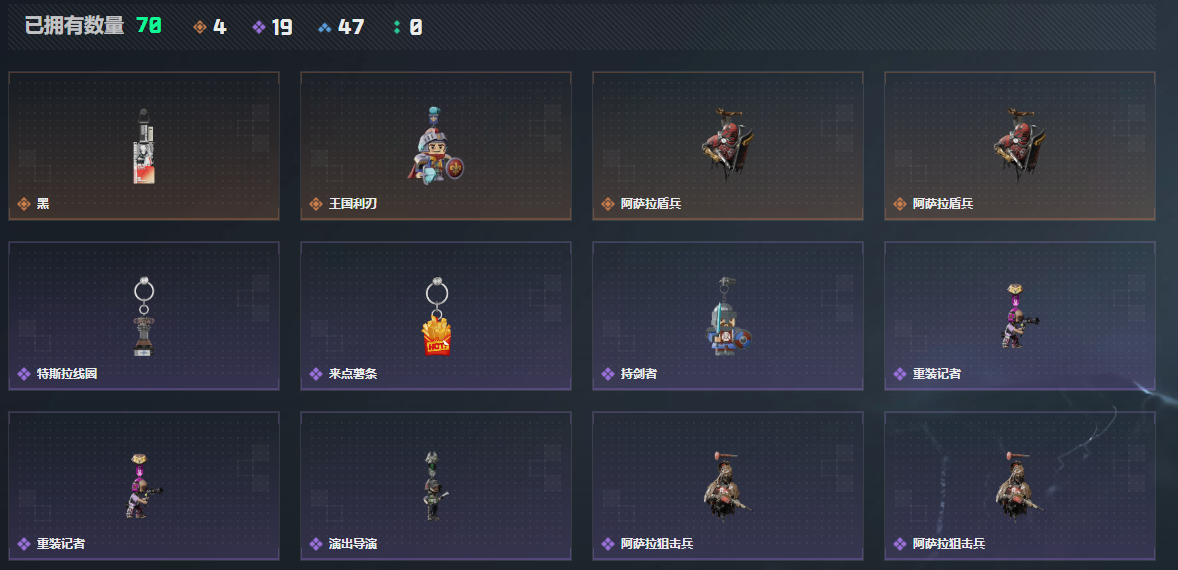The width and height of the screenshot is (1178, 570).
Task: Click the orange rarity icon showing 4
Action: pos(199,27)
